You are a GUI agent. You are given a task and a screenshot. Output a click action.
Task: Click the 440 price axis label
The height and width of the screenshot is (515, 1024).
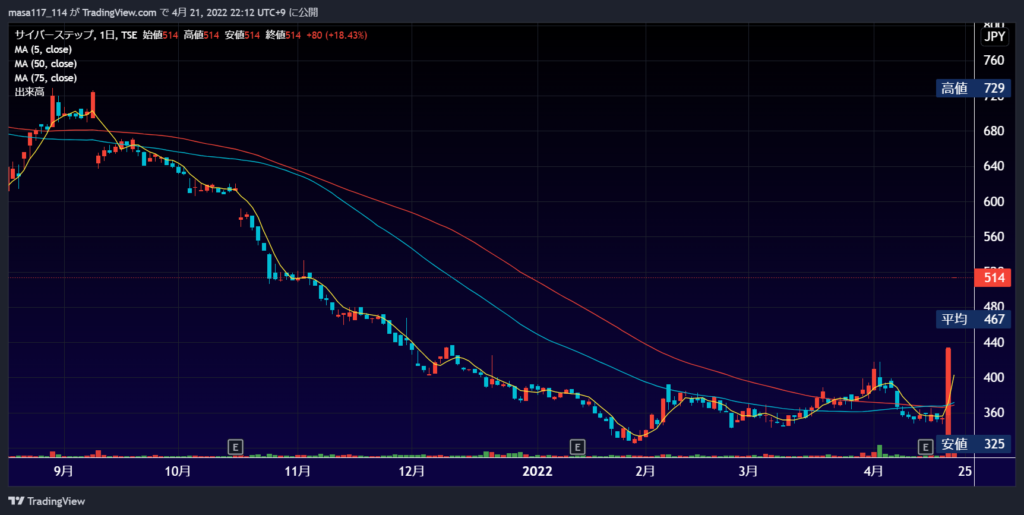[993, 342]
